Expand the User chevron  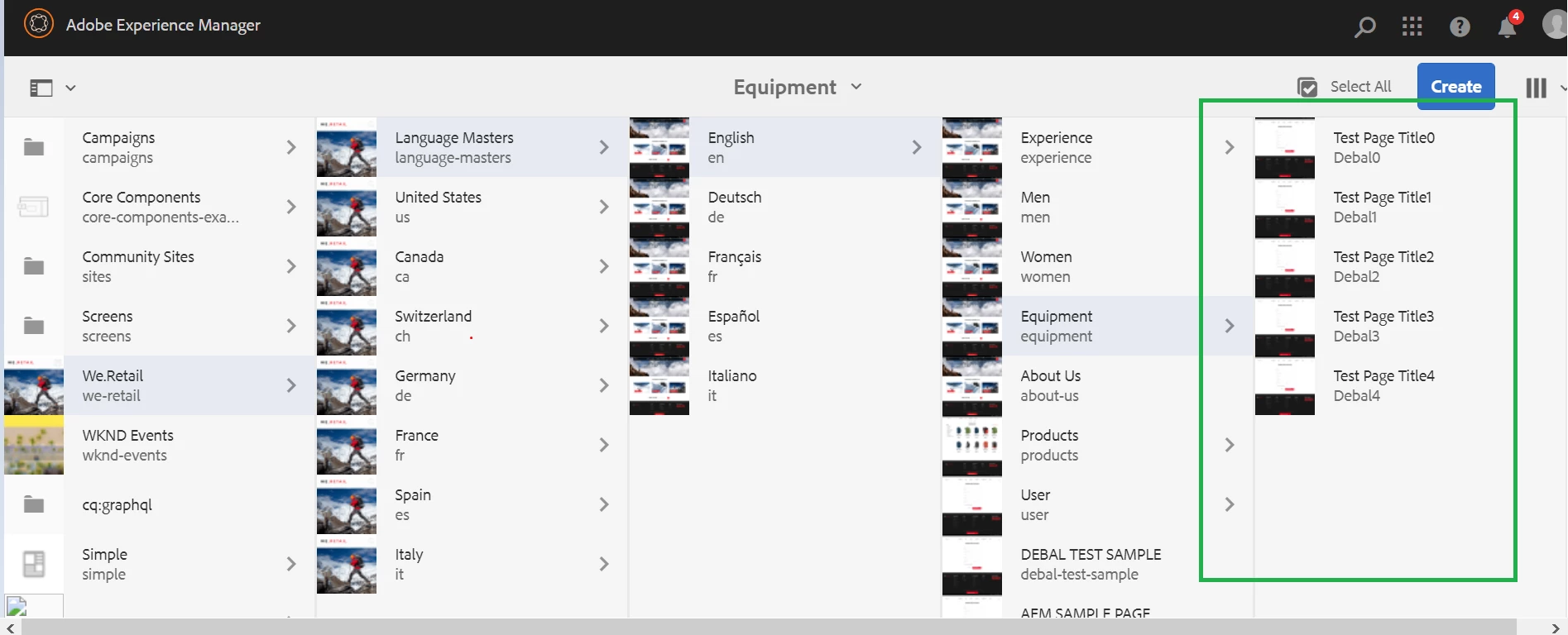click(x=1230, y=504)
